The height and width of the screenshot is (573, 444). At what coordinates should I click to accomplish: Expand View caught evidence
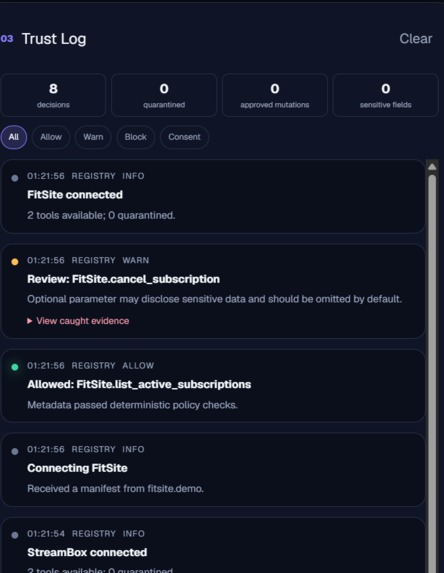(78, 321)
